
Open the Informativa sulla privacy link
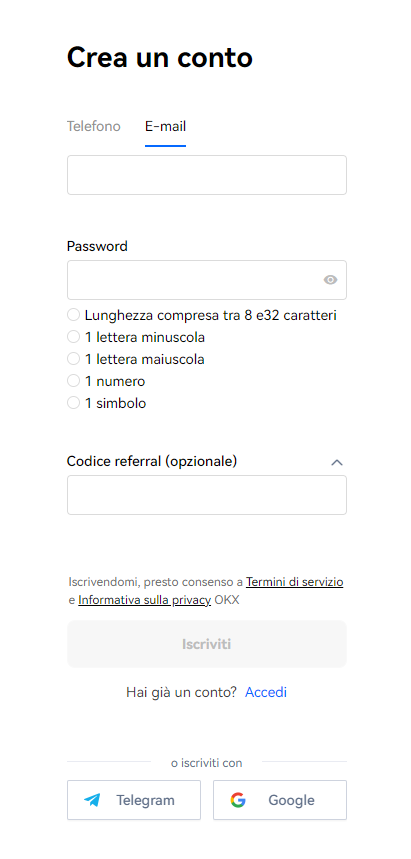pyautogui.click(x=145, y=600)
